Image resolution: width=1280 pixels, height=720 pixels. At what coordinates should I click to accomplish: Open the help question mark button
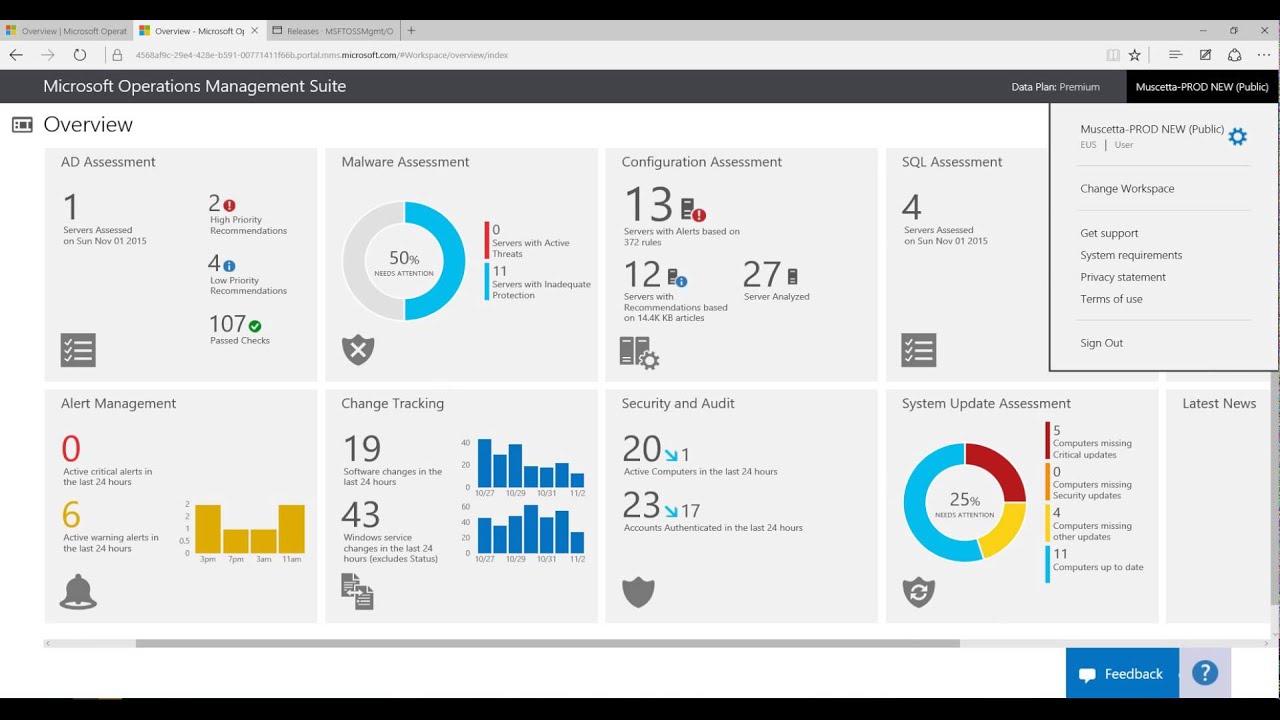tap(1205, 673)
